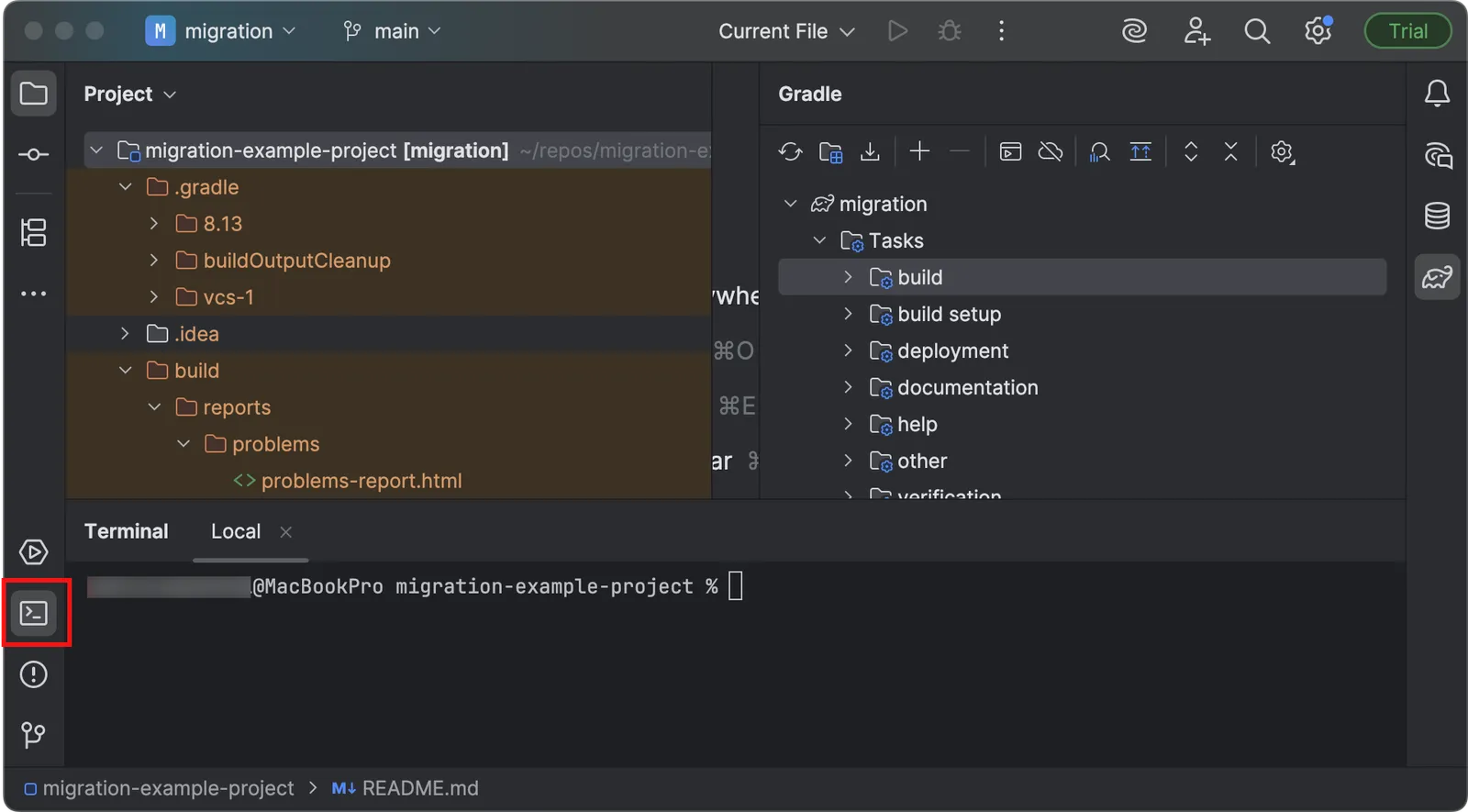Expand the .idea folder
The image size is (1468, 812).
(126, 333)
